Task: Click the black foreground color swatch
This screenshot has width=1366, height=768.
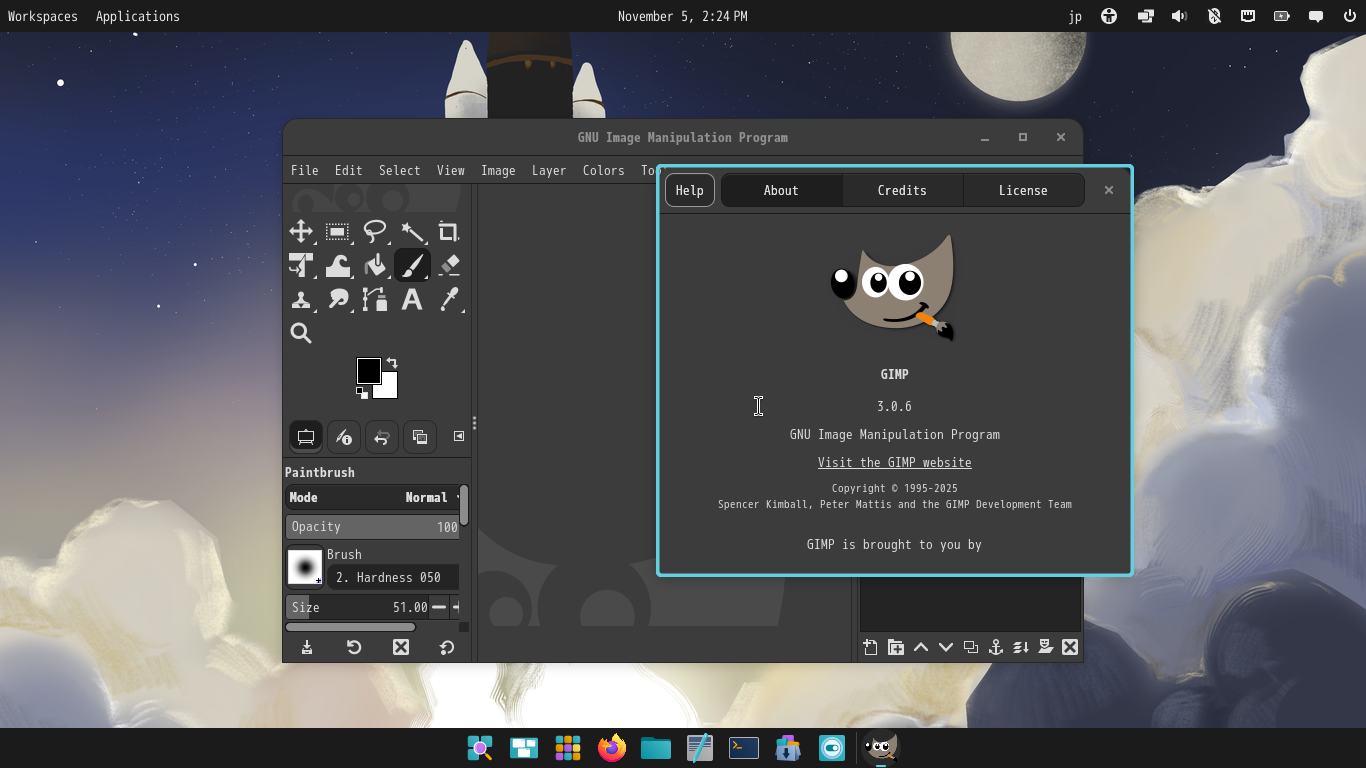Action: click(368, 370)
